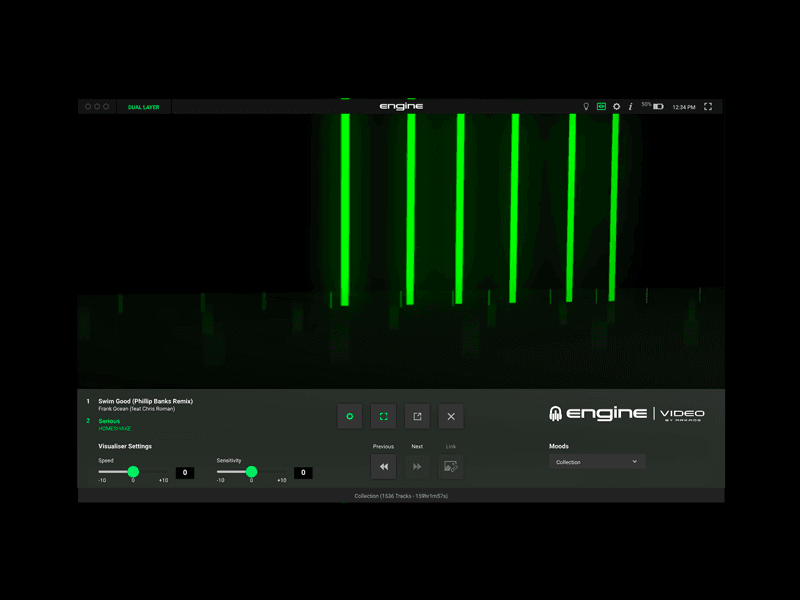Click the Link artwork icon
The width and height of the screenshot is (800, 600).
click(x=450, y=466)
